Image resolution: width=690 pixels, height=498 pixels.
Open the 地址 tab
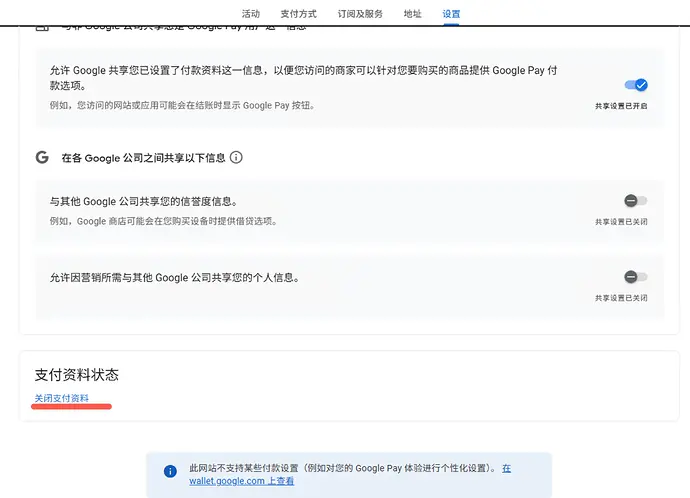[x=413, y=14]
